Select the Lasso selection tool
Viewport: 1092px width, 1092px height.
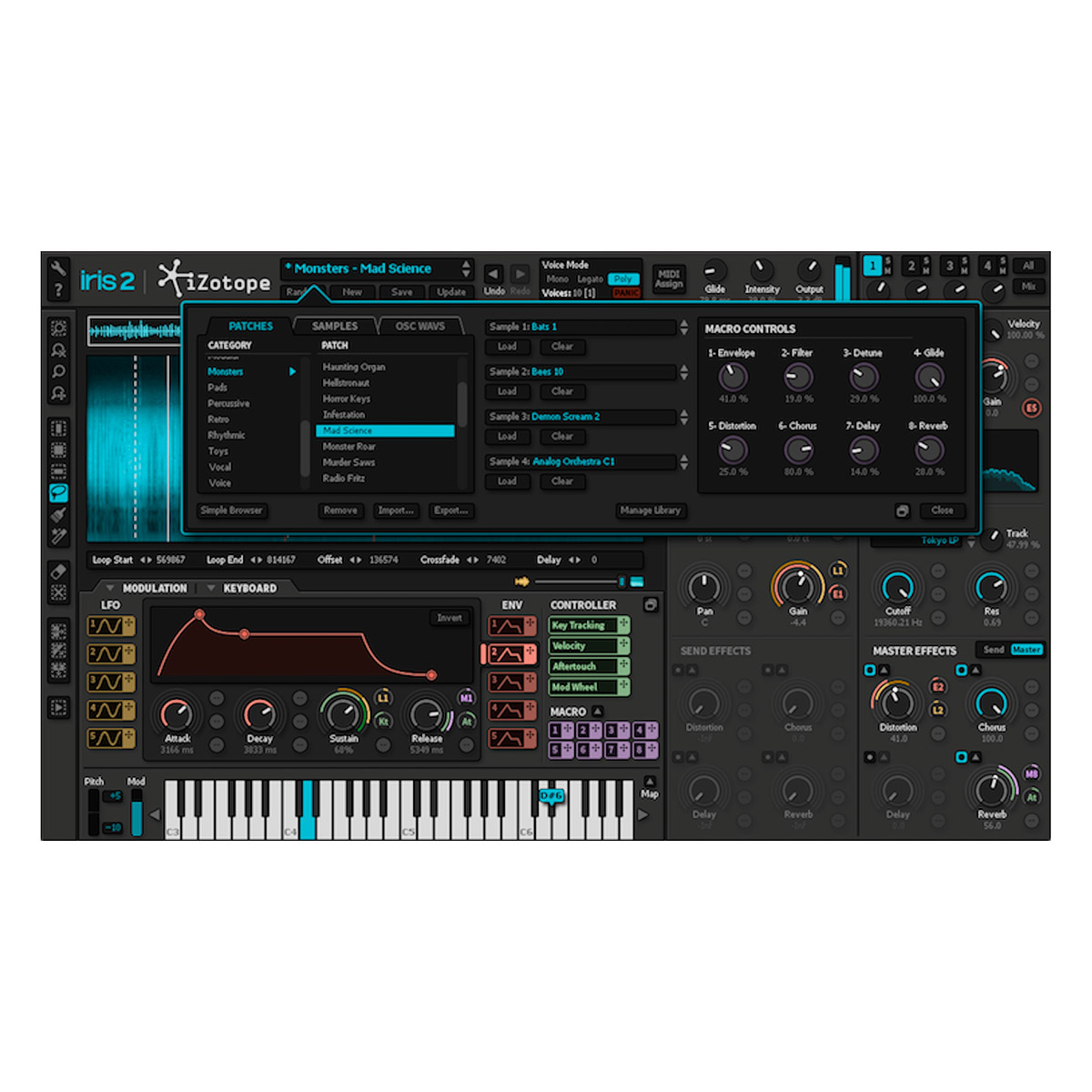(59, 492)
